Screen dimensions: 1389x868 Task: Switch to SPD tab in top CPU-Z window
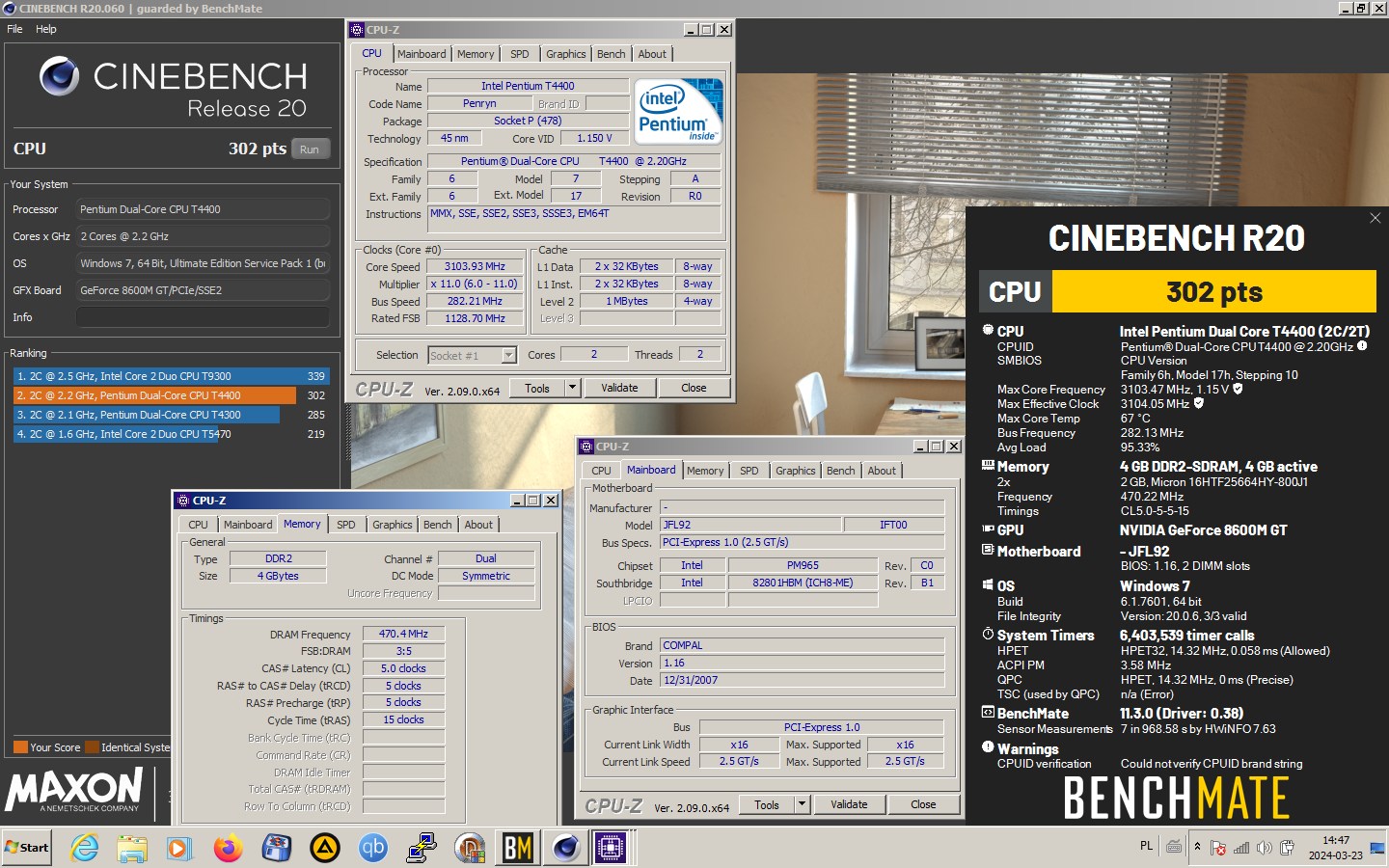coord(519,54)
